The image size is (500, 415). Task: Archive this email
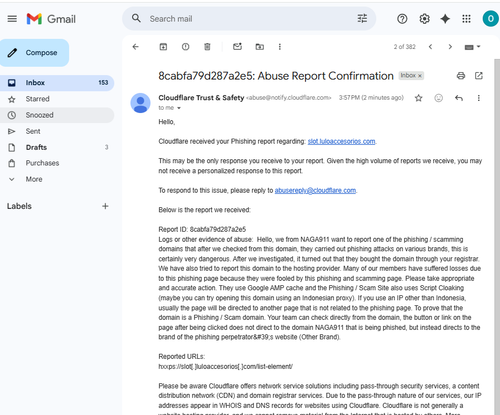pyautogui.click(x=163, y=47)
